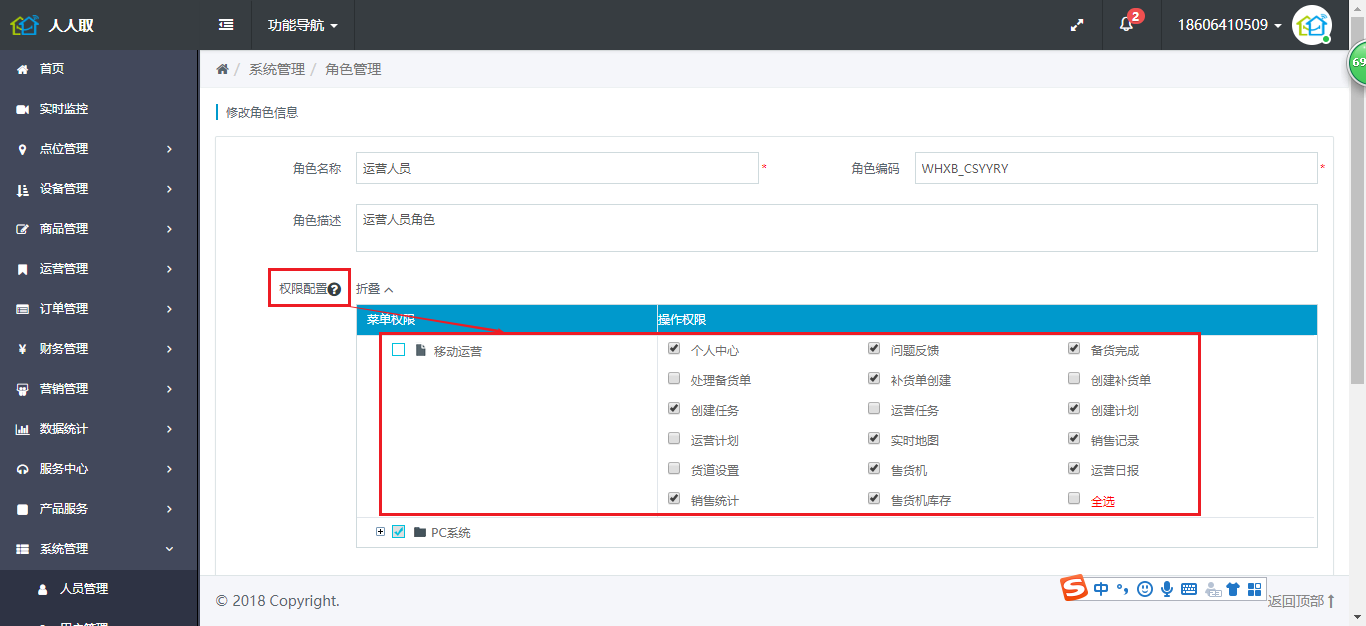Click into the 角色描述 text area
1366x626 pixels.
[837, 228]
